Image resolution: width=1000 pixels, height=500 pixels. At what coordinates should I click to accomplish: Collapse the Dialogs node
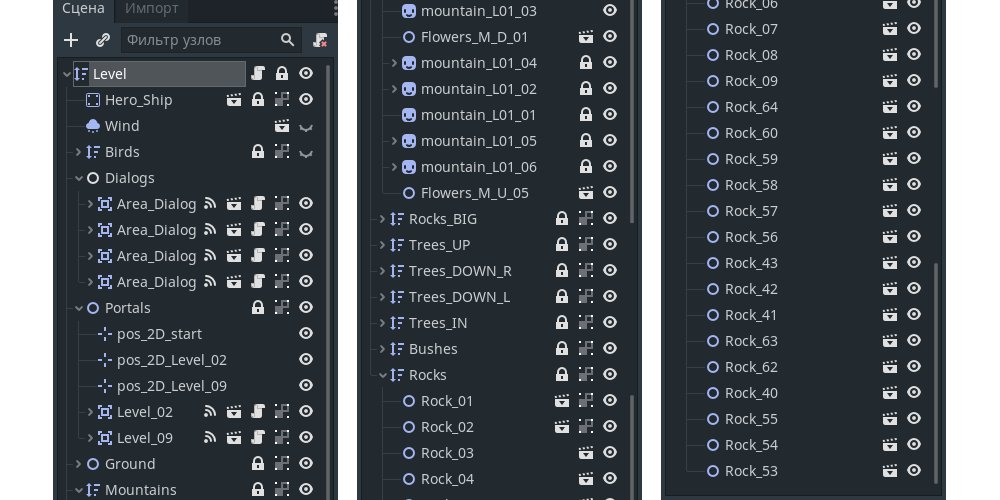click(78, 178)
